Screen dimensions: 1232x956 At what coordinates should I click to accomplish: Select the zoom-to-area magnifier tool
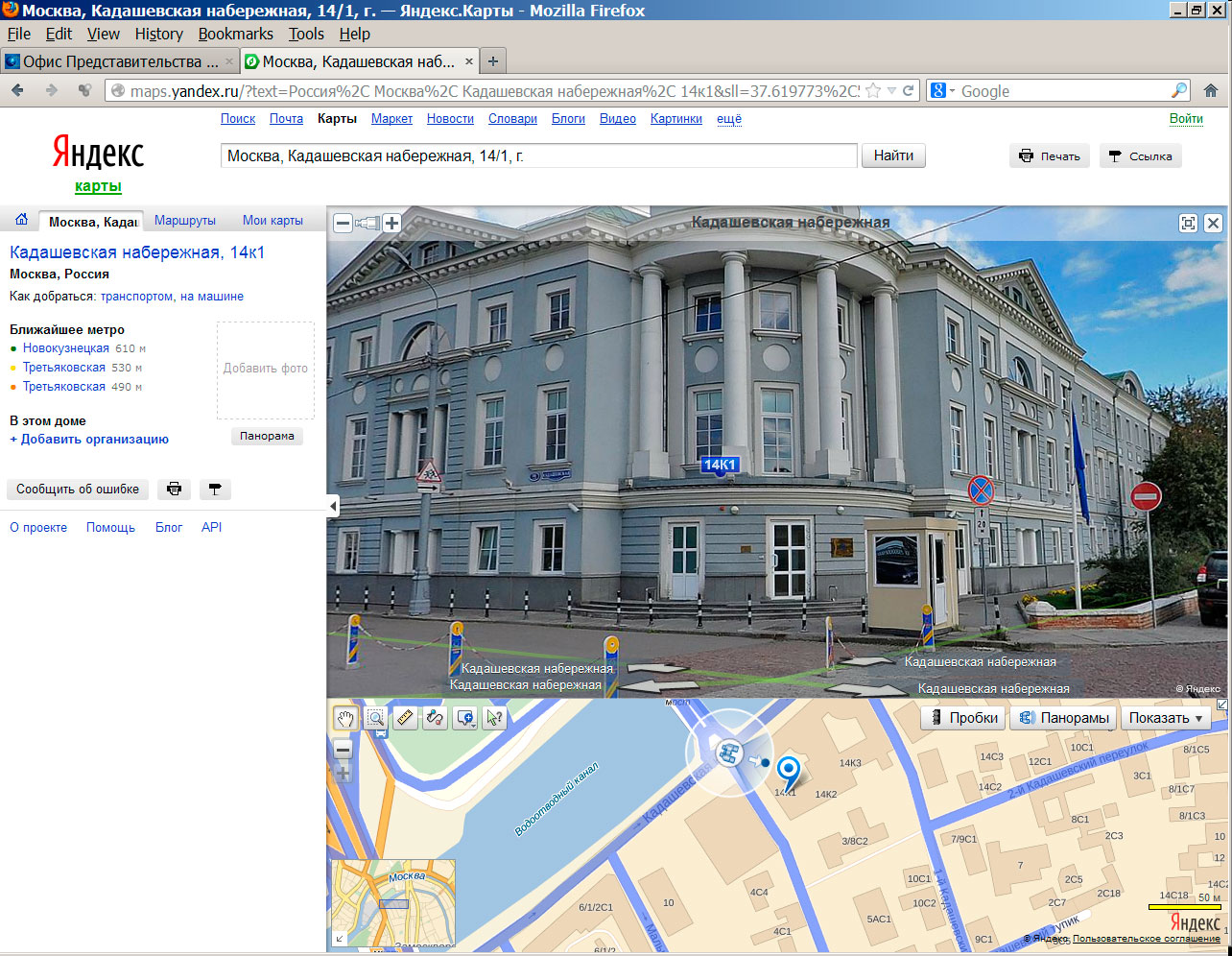click(375, 717)
